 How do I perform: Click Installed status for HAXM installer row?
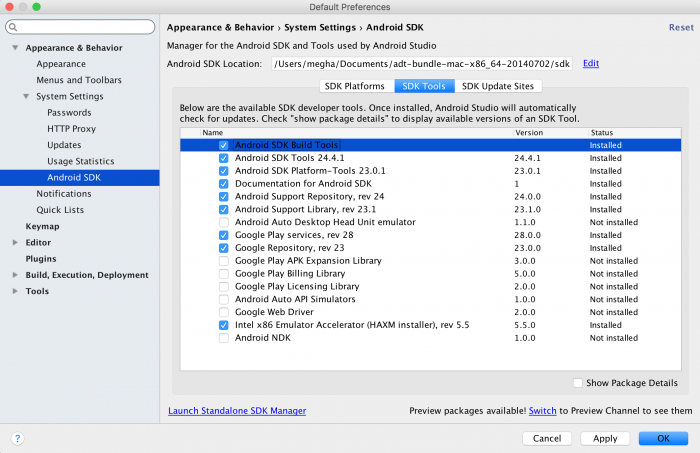tap(606, 325)
